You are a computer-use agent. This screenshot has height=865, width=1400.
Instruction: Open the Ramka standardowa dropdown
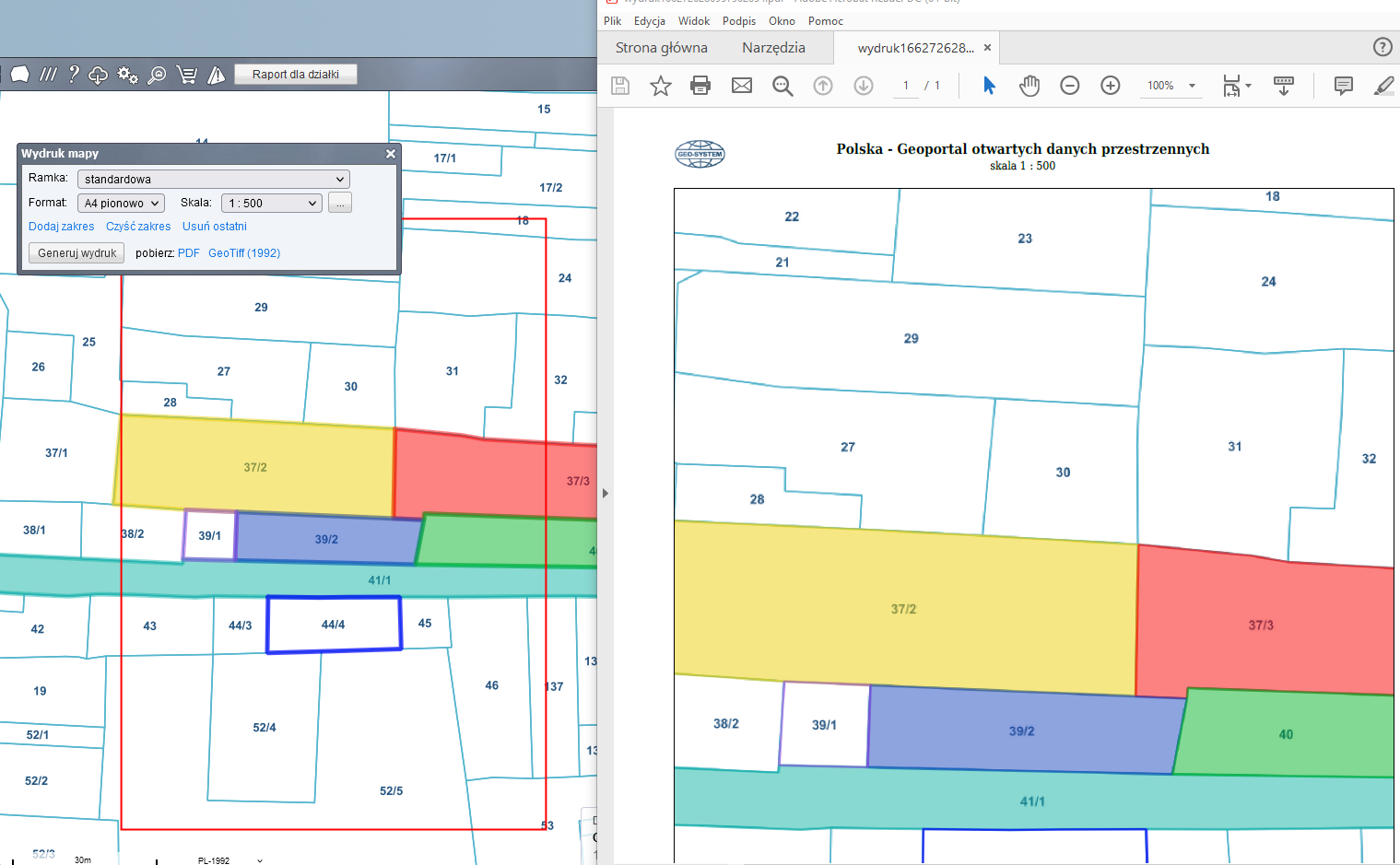click(214, 179)
